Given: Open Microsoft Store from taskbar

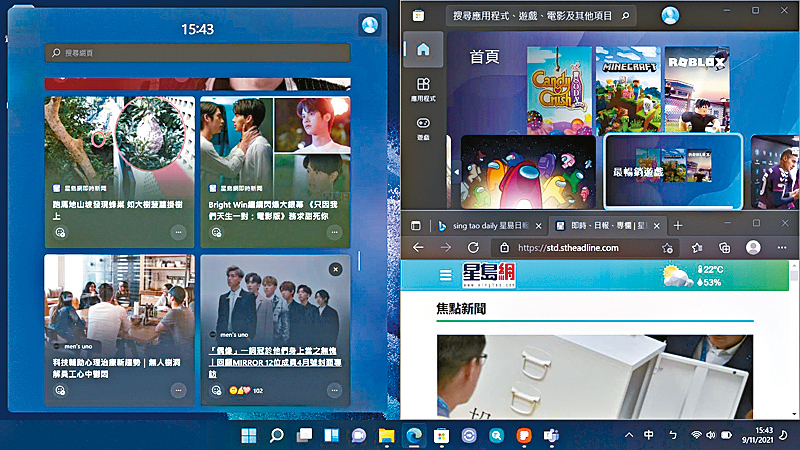Looking at the screenshot, I should coord(441,436).
